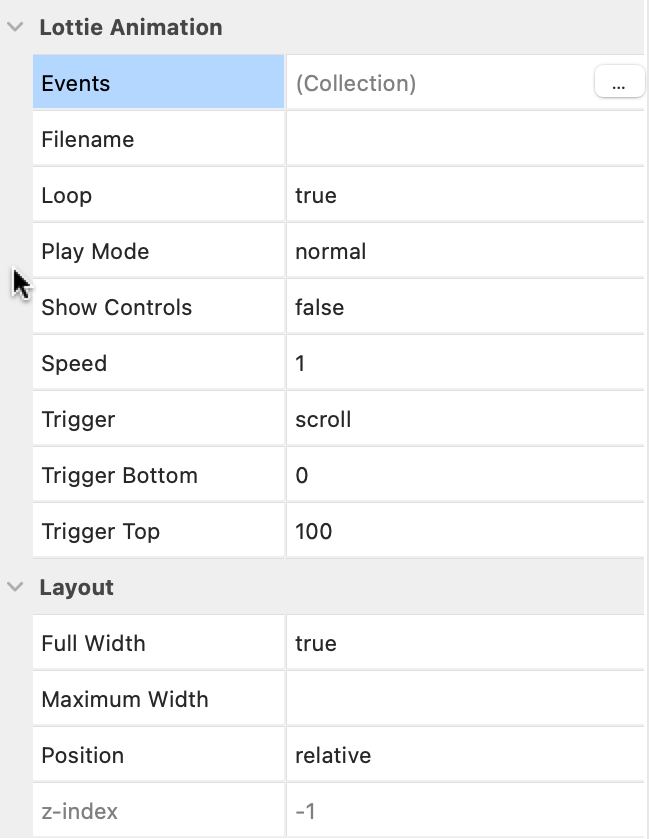Viewport: 649px width, 839px height.
Task: Edit the Trigger Top value 100
Action: point(314,532)
